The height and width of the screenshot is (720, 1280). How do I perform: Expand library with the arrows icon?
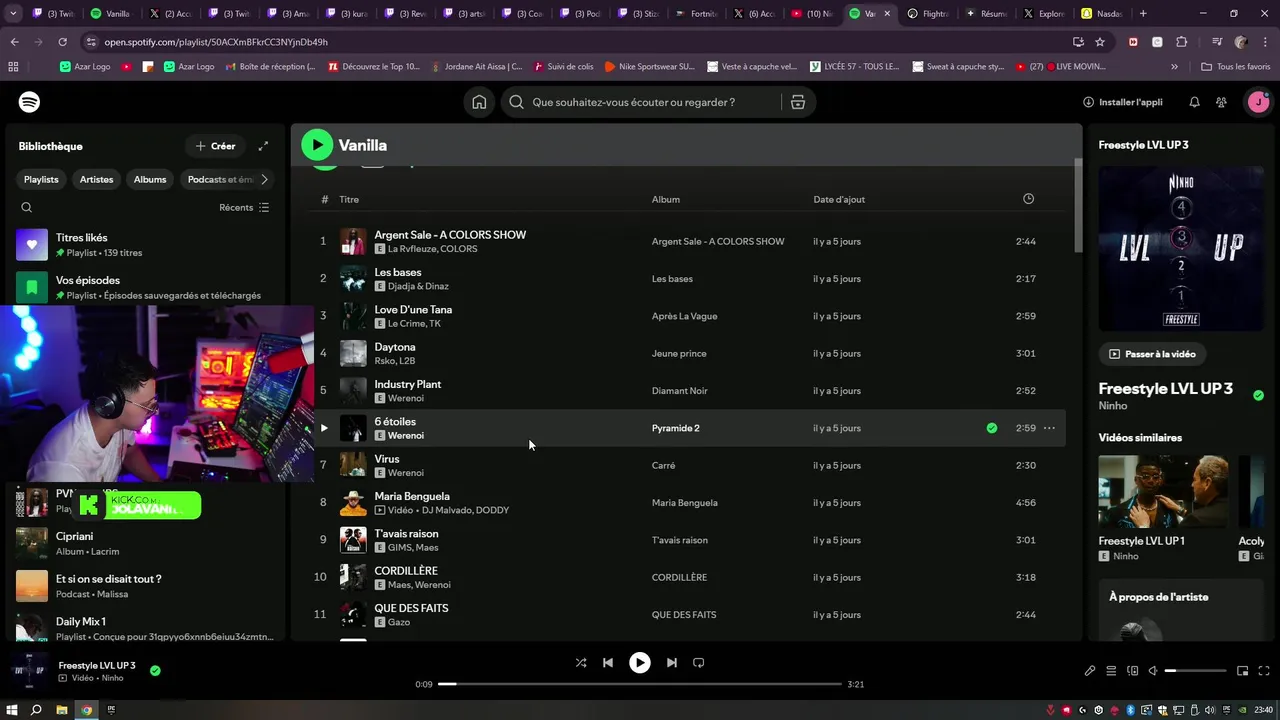click(x=263, y=146)
